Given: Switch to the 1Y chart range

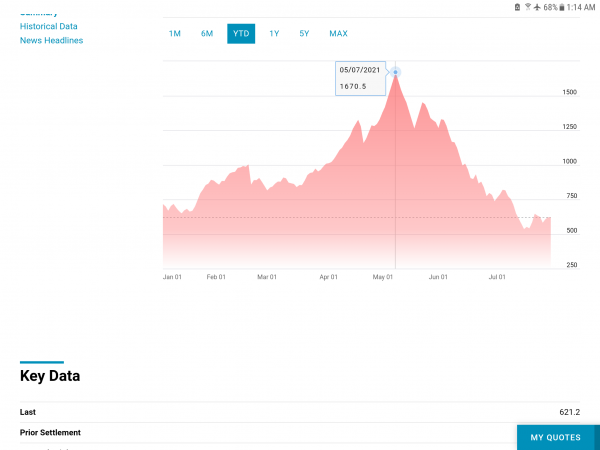Looking at the screenshot, I should click(274, 33).
